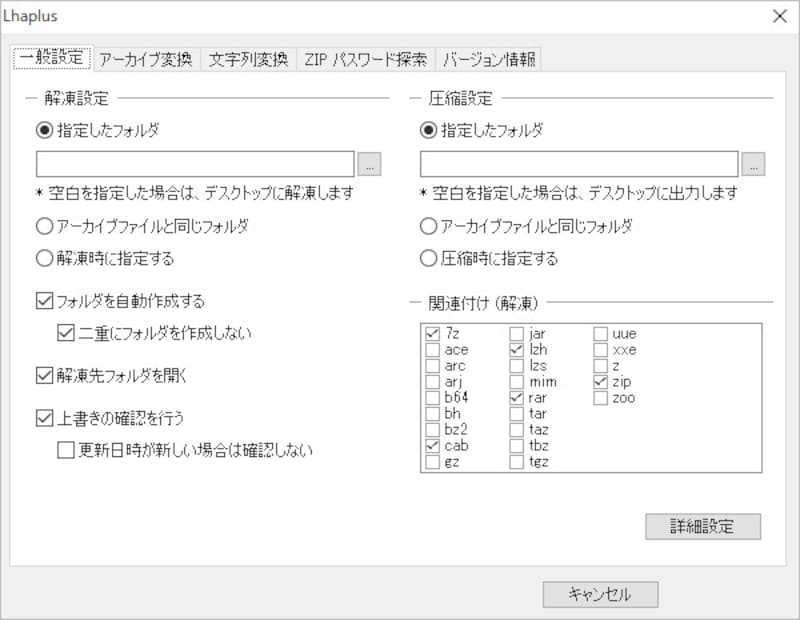Select 圧縮時に指定する radio option
The image size is (800, 620).
tap(429, 259)
